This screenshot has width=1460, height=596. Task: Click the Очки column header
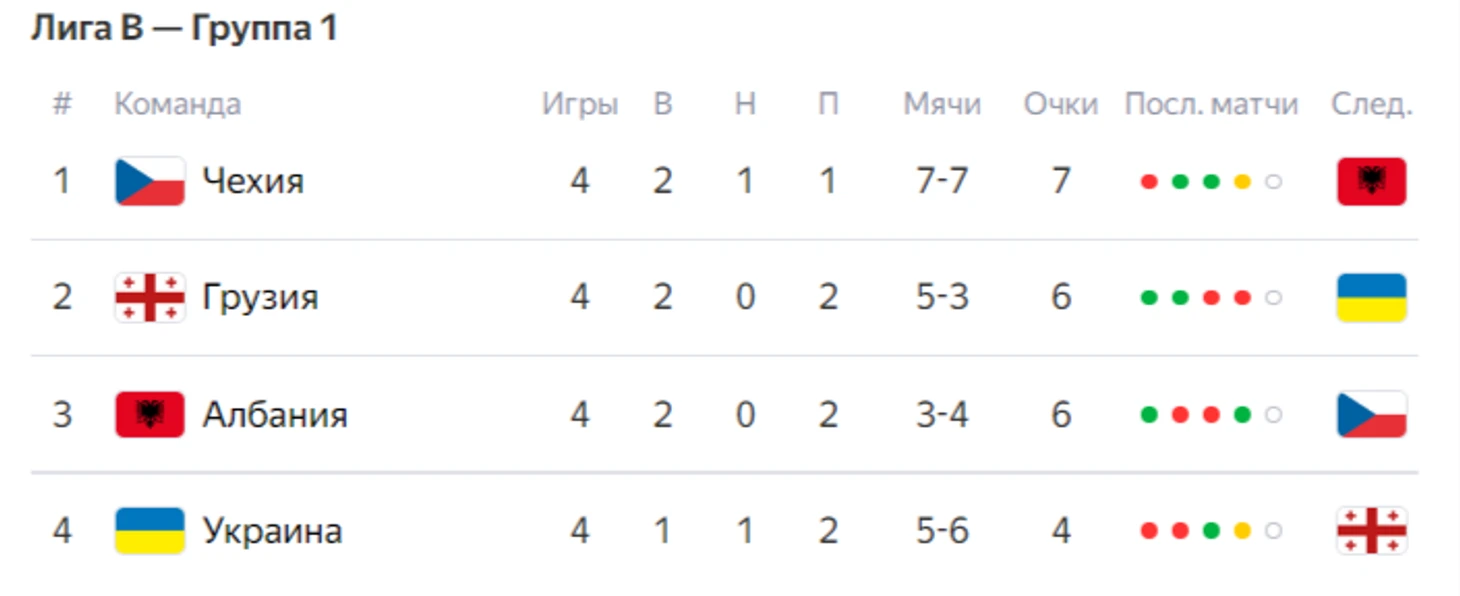click(x=1060, y=104)
